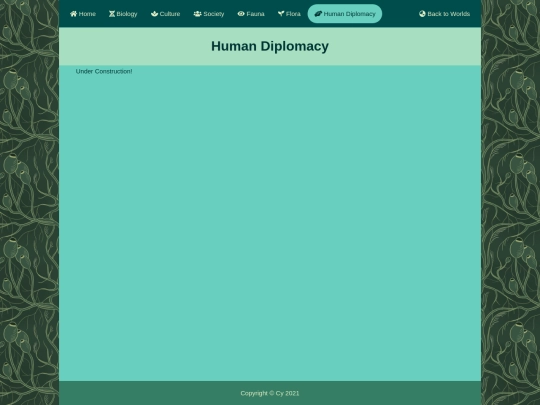Click the handshake icon beside Human Diplomacy
Image resolution: width=540 pixels, height=405 pixels.
[318, 14]
